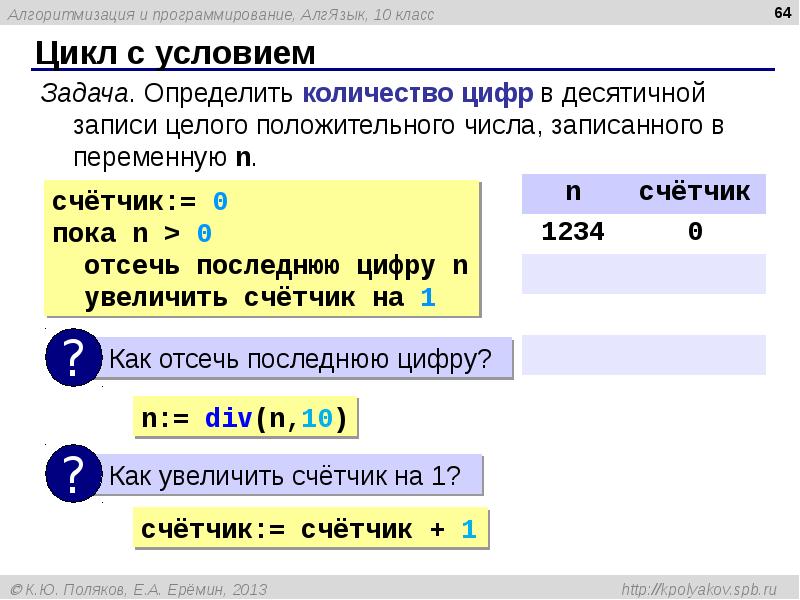Select the counter cell containing 0 in the table
Image resolution: width=800 pixels, height=600 pixels.
point(695,232)
